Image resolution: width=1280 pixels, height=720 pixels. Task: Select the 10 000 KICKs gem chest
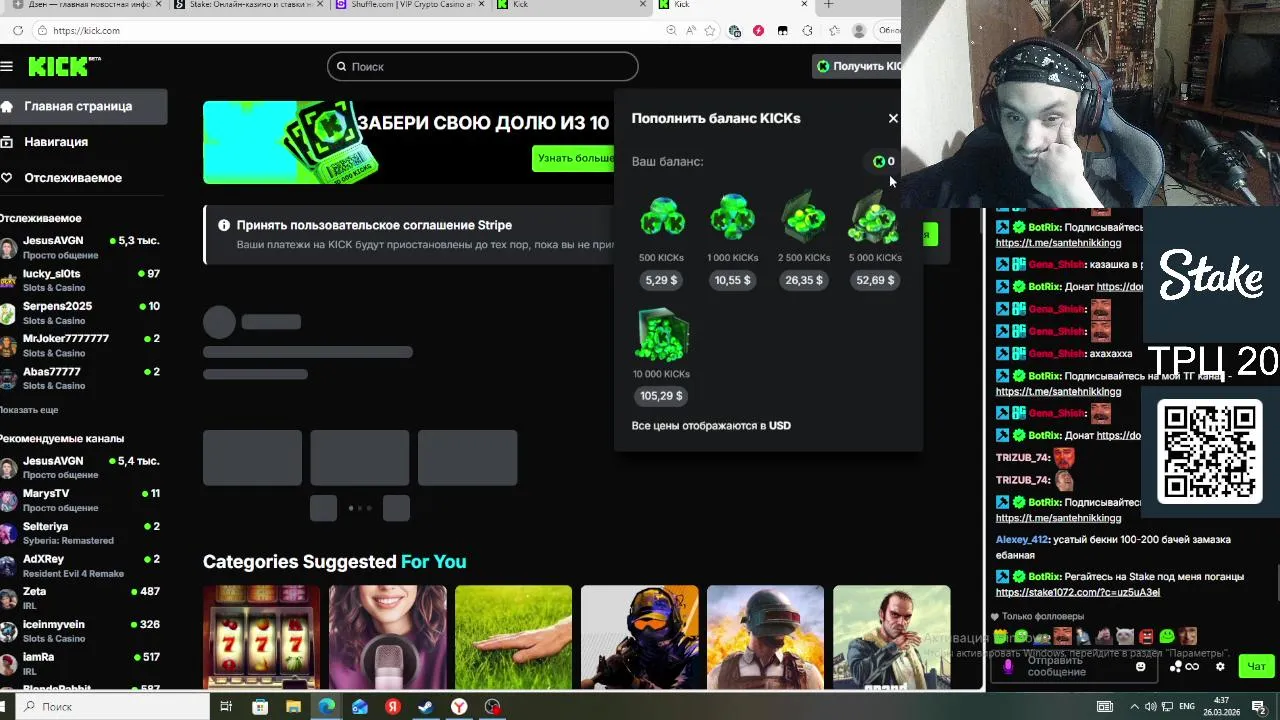point(661,334)
